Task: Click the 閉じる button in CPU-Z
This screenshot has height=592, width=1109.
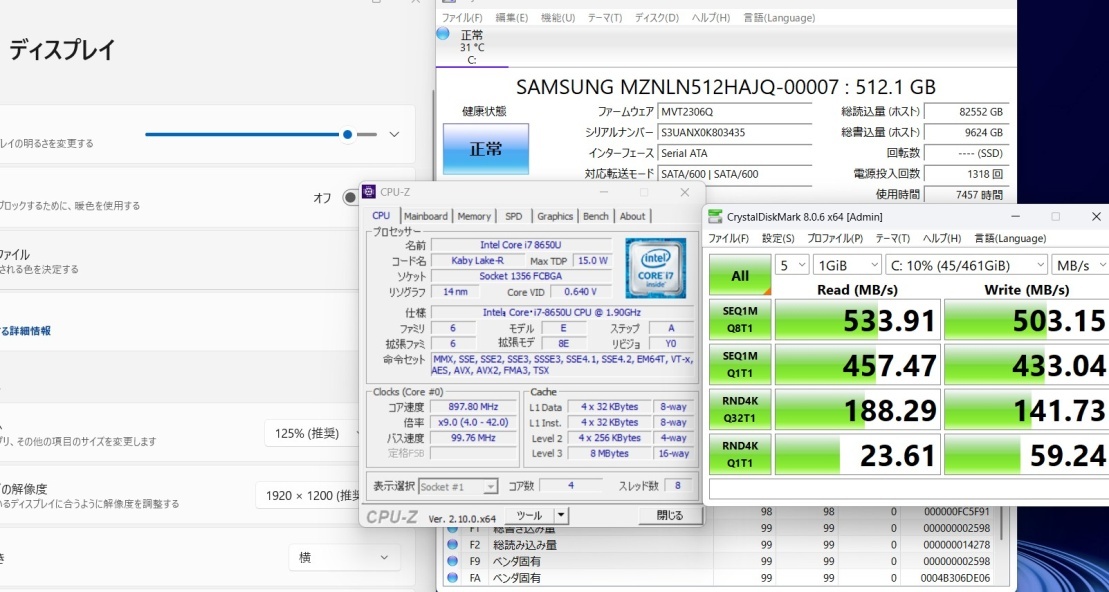Action: 669,515
